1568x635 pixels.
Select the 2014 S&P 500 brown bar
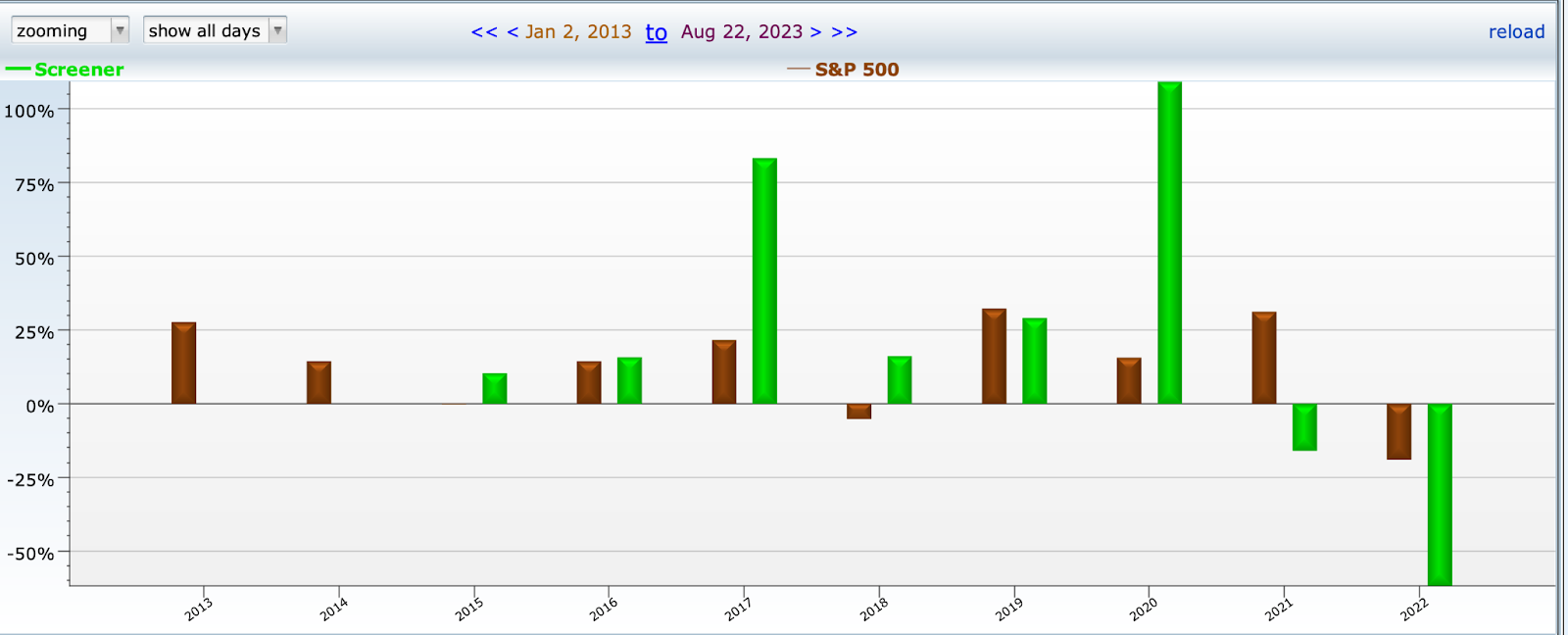click(x=318, y=382)
